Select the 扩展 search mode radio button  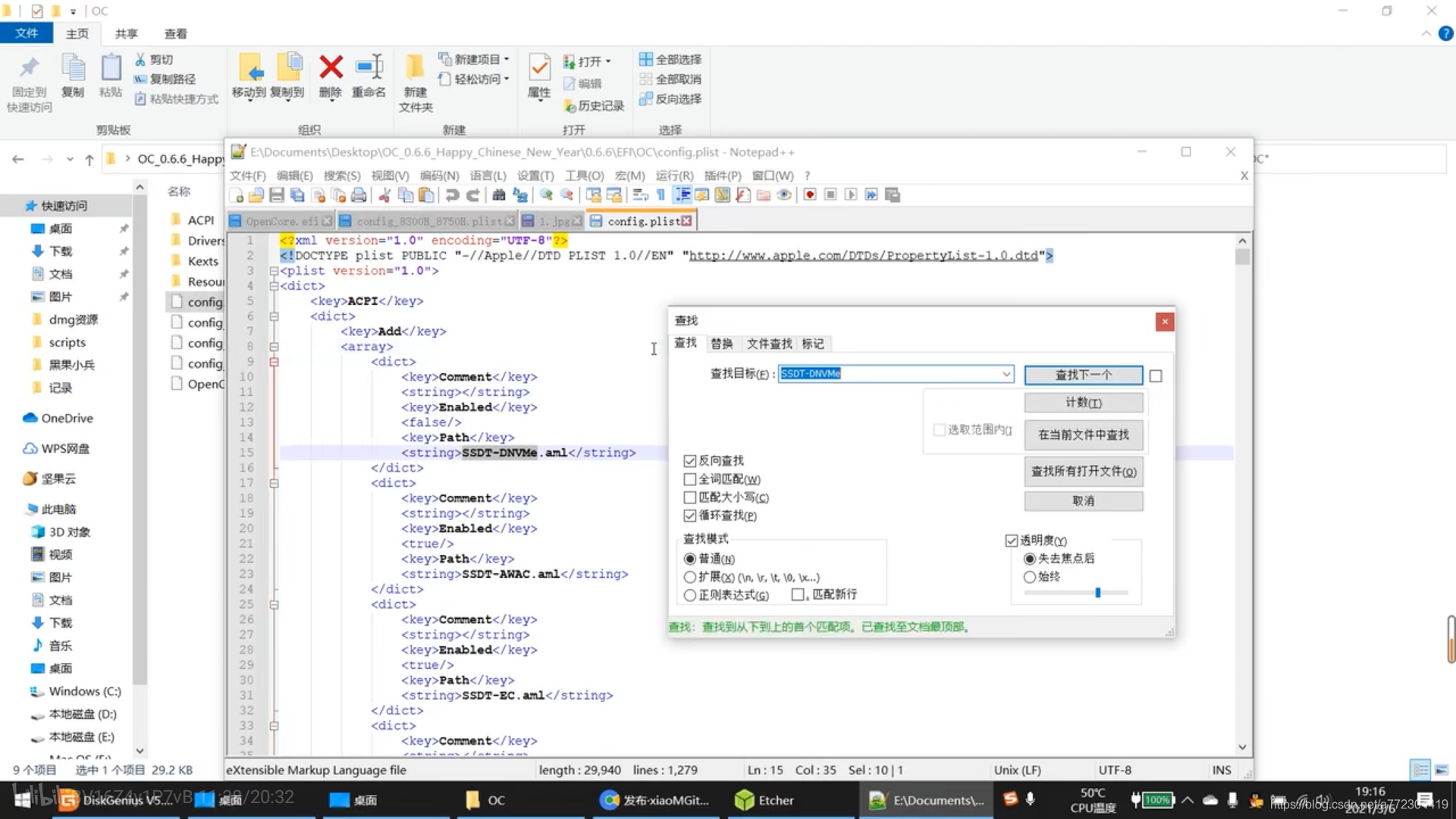689,577
